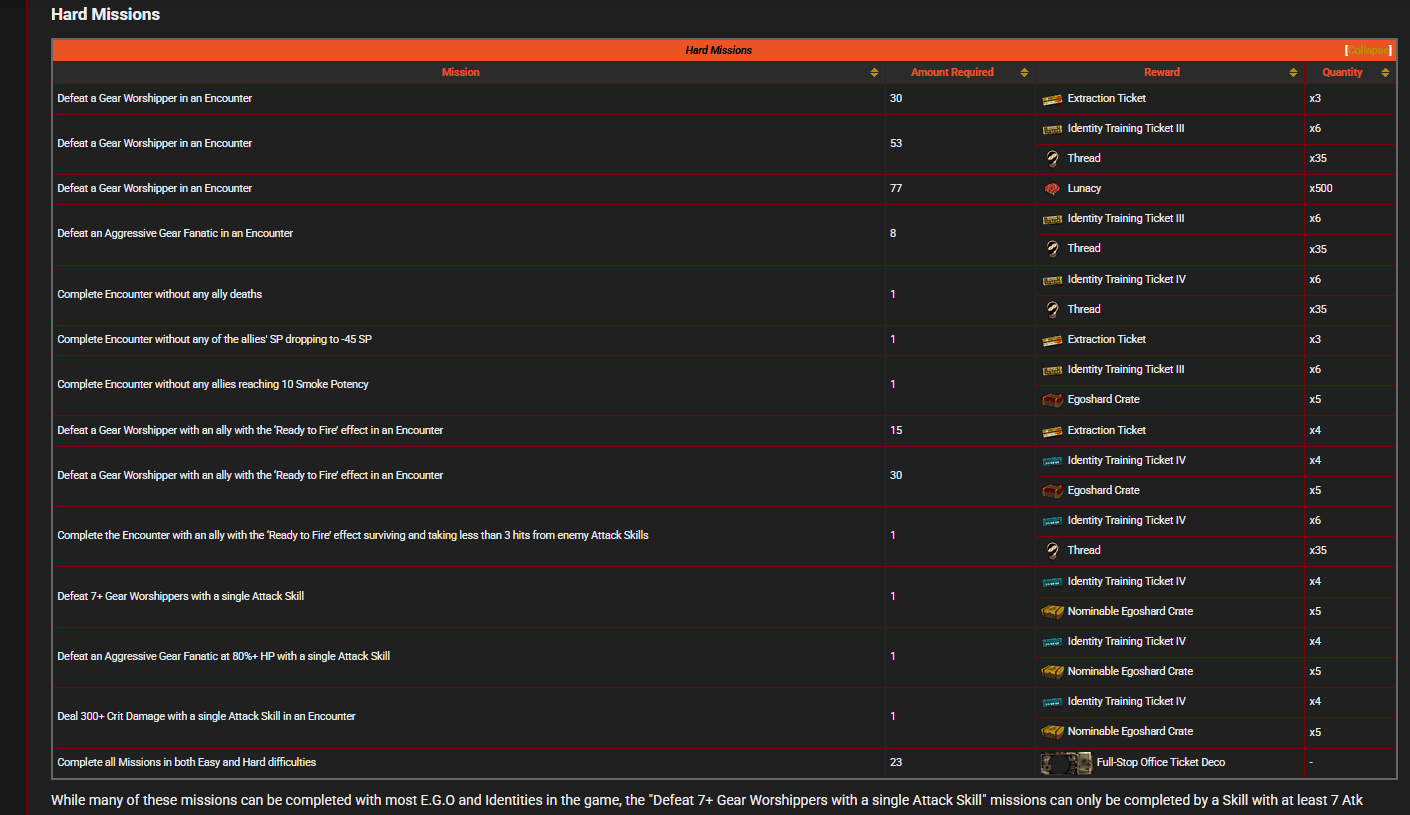Click Nominable Egoshard Crate icon in 300+ Crit row
This screenshot has width=1410, height=815.
(1052, 732)
